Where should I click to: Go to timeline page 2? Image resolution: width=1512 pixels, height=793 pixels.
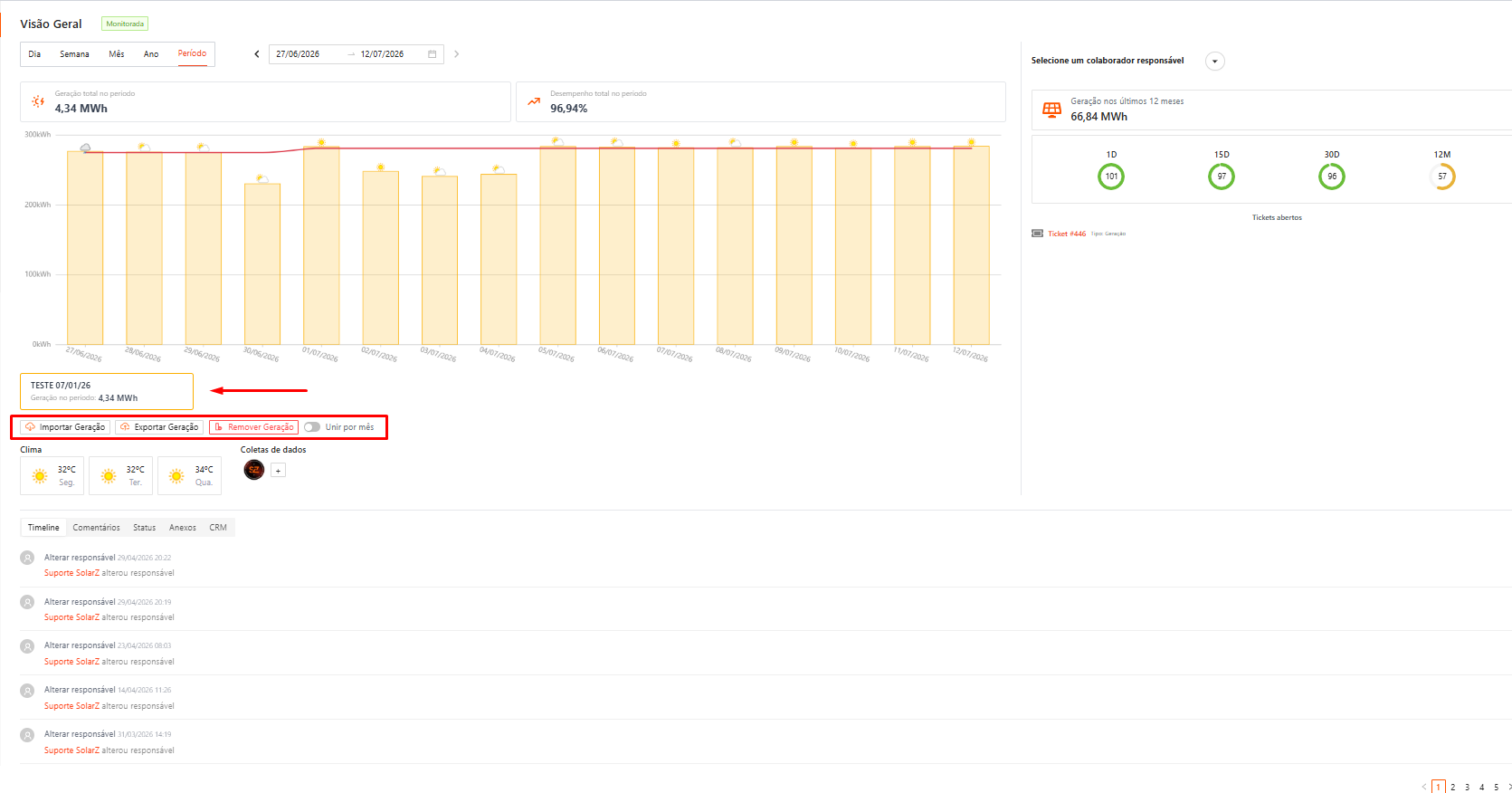pyautogui.click(x=1453, y=788)
